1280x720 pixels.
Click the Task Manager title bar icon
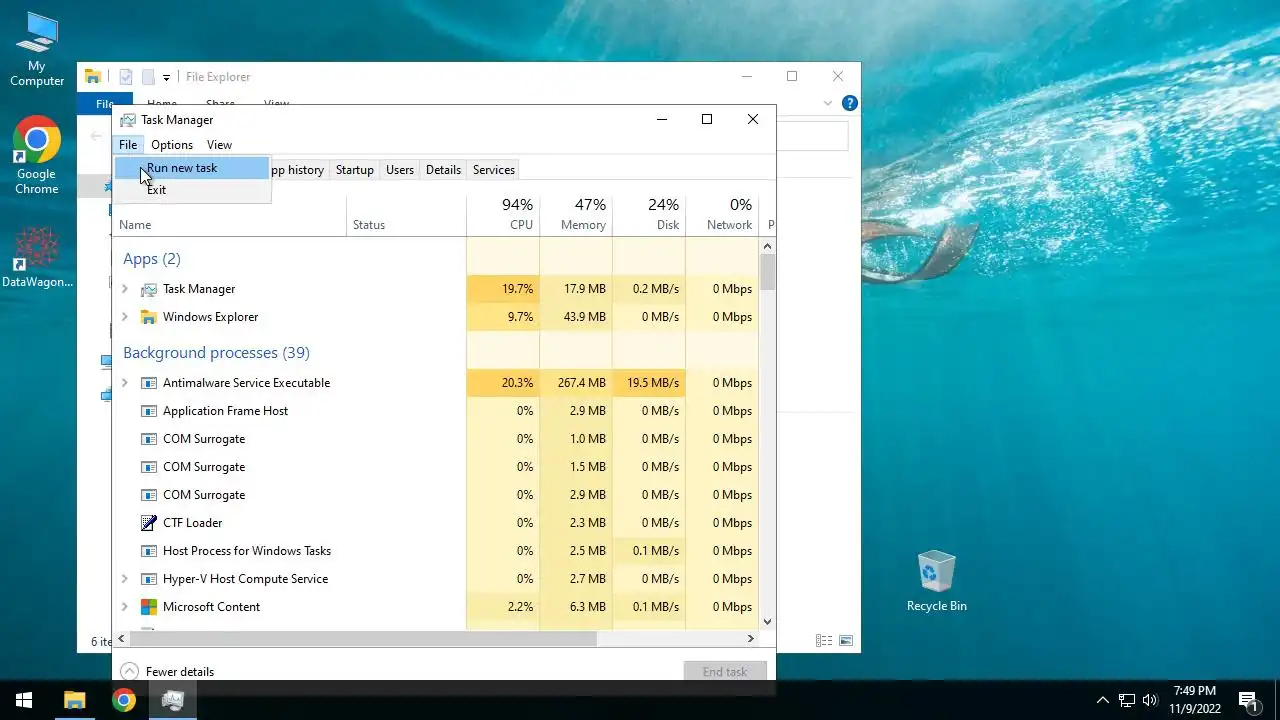(x=128, y=120)
